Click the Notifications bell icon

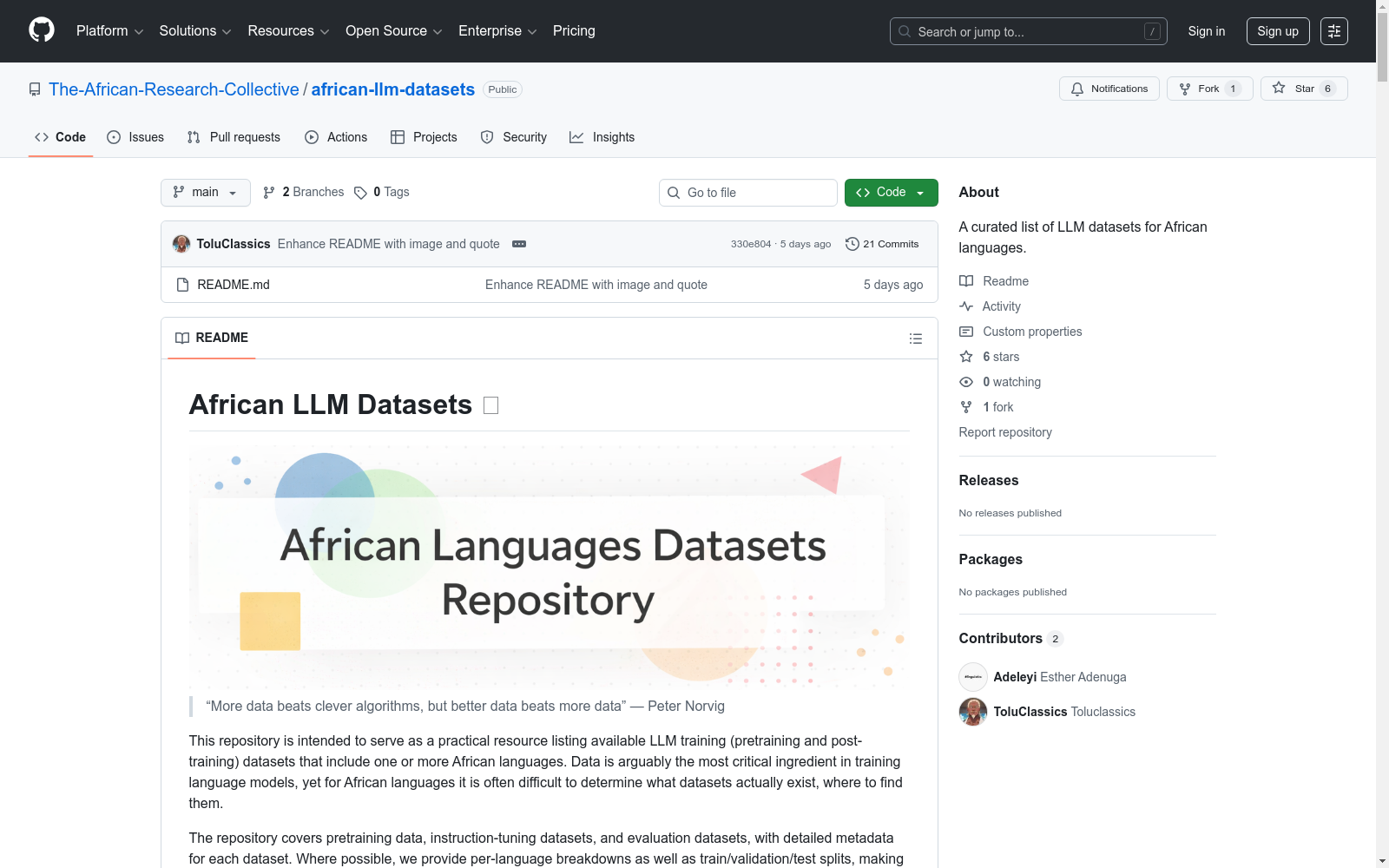[x=1077, y=89]
